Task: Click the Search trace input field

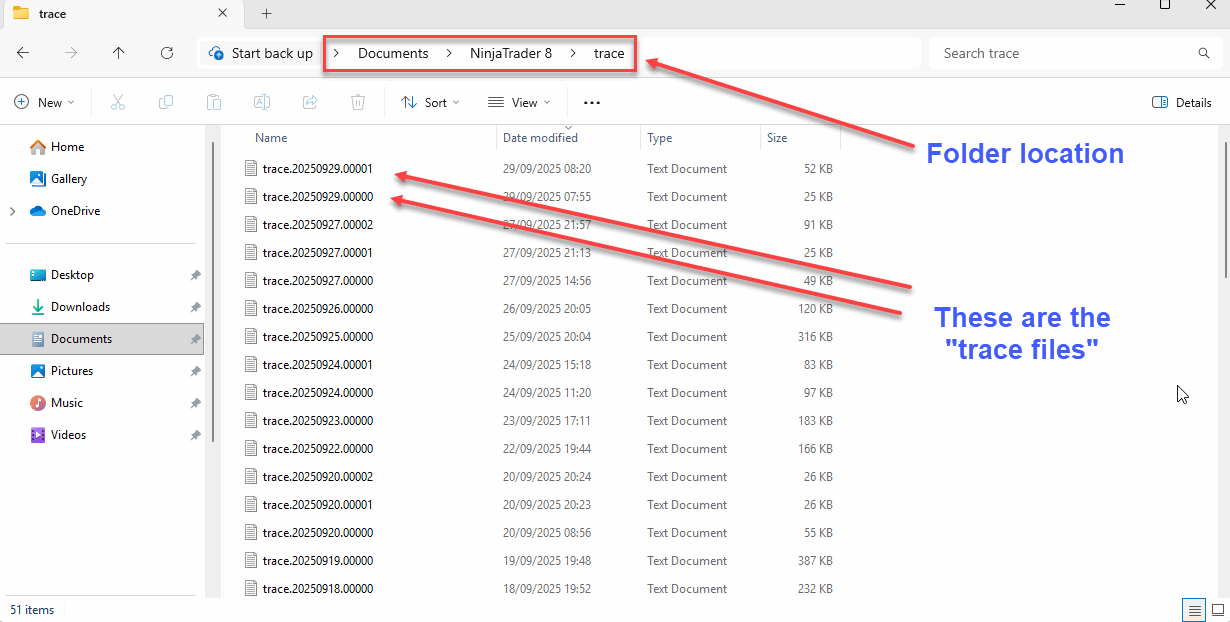Action: tap(1065, 53)
